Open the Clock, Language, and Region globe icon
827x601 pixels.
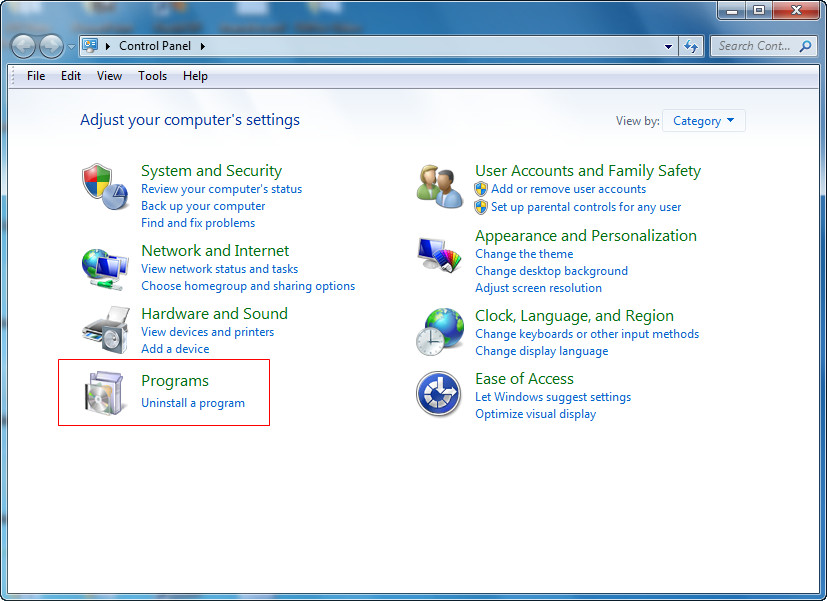(x=440, y=332)
